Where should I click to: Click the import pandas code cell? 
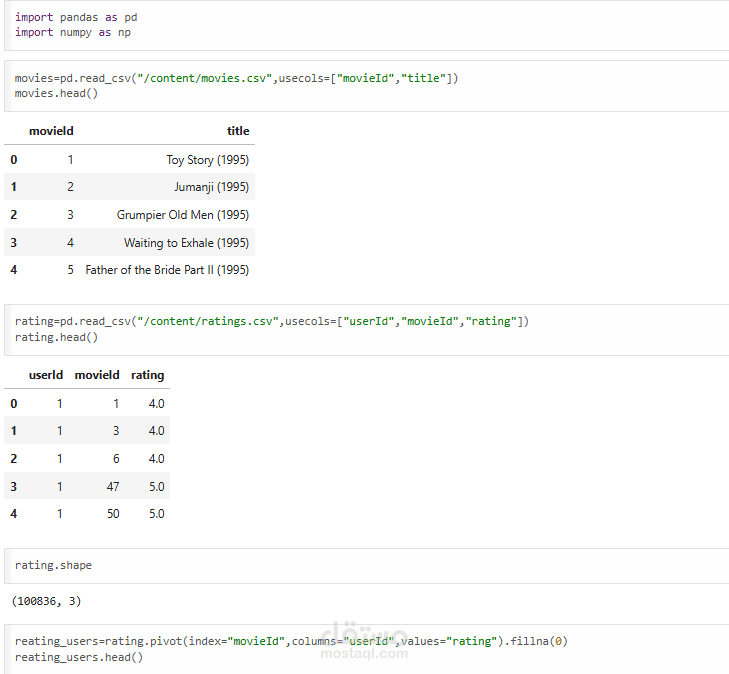click(x=367, y=25)
